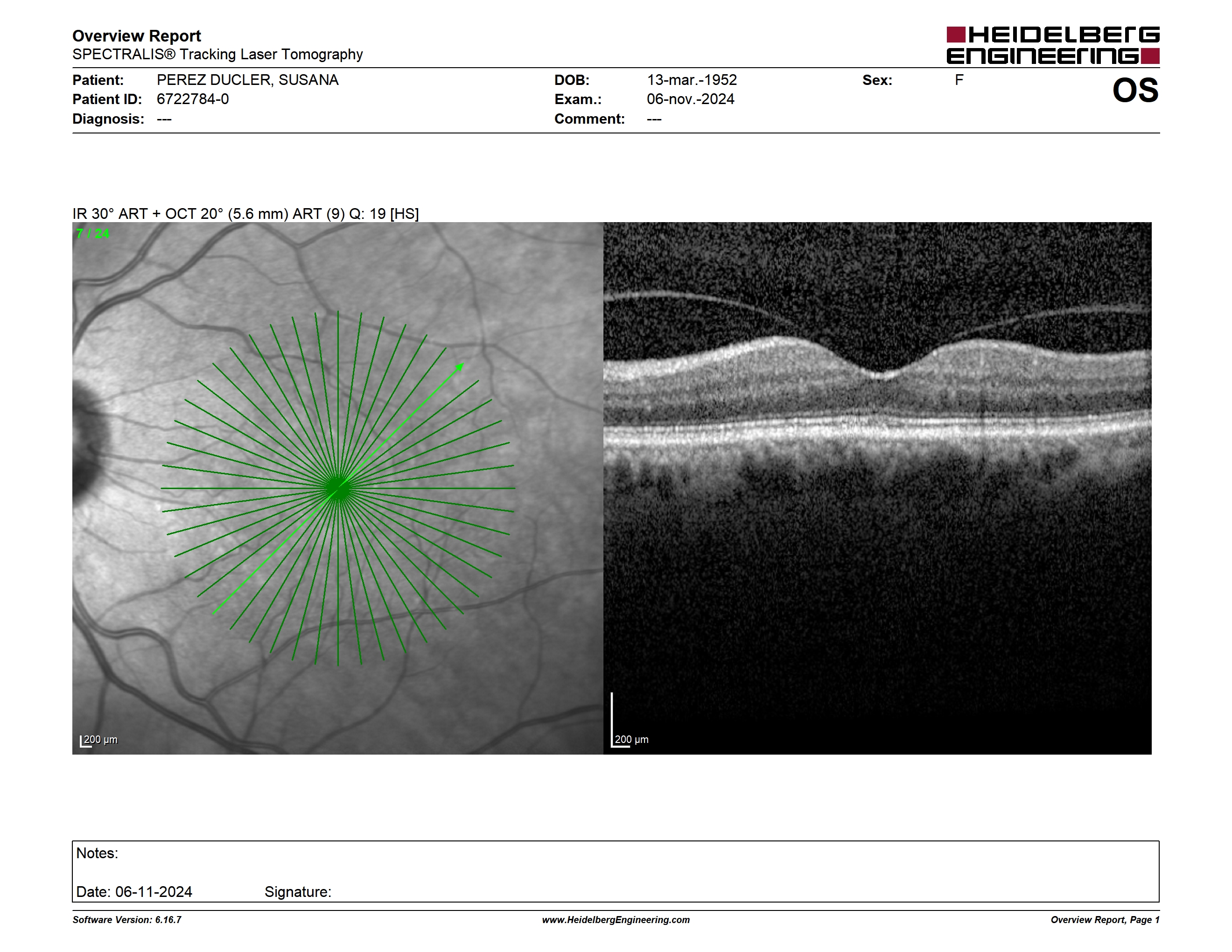Click the exam date 06-nov.-2024
Image resolution: width=1232 pixels, height=952 pixels.
pos(691,99)
